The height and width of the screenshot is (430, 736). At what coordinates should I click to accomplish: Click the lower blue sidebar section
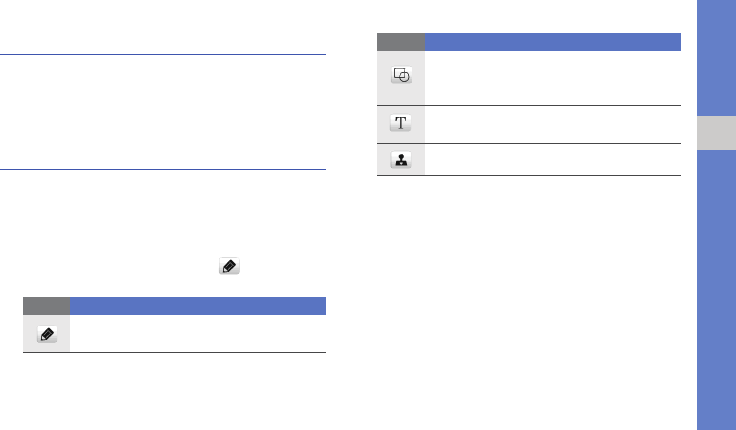pos(716,290)
